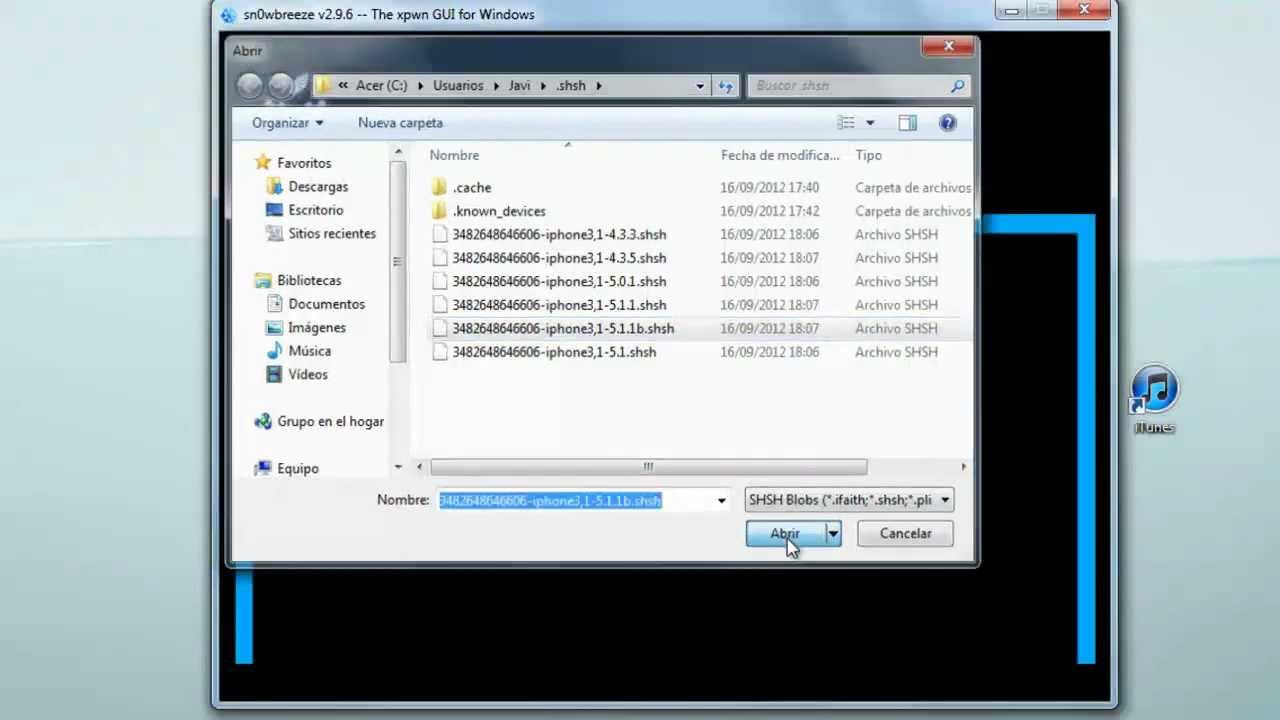The height and width of the screenshot is (720, 1280).
Task: Expand the Javi breadcrumb arrow
Action: pos(543,86)
